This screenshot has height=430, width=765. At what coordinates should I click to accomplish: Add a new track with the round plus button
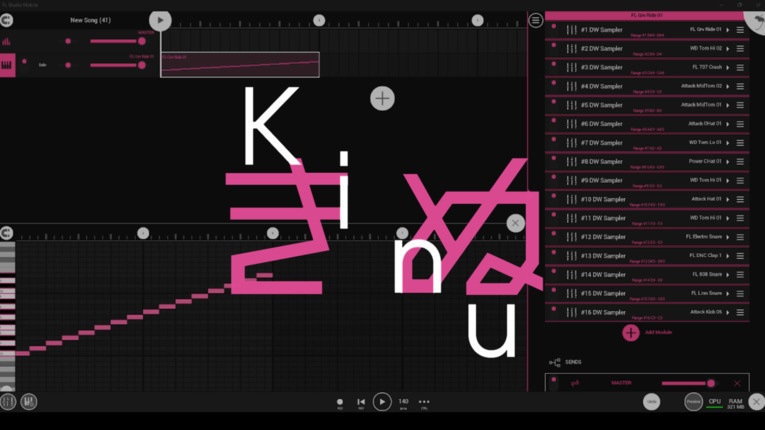[x=382, y=99]
